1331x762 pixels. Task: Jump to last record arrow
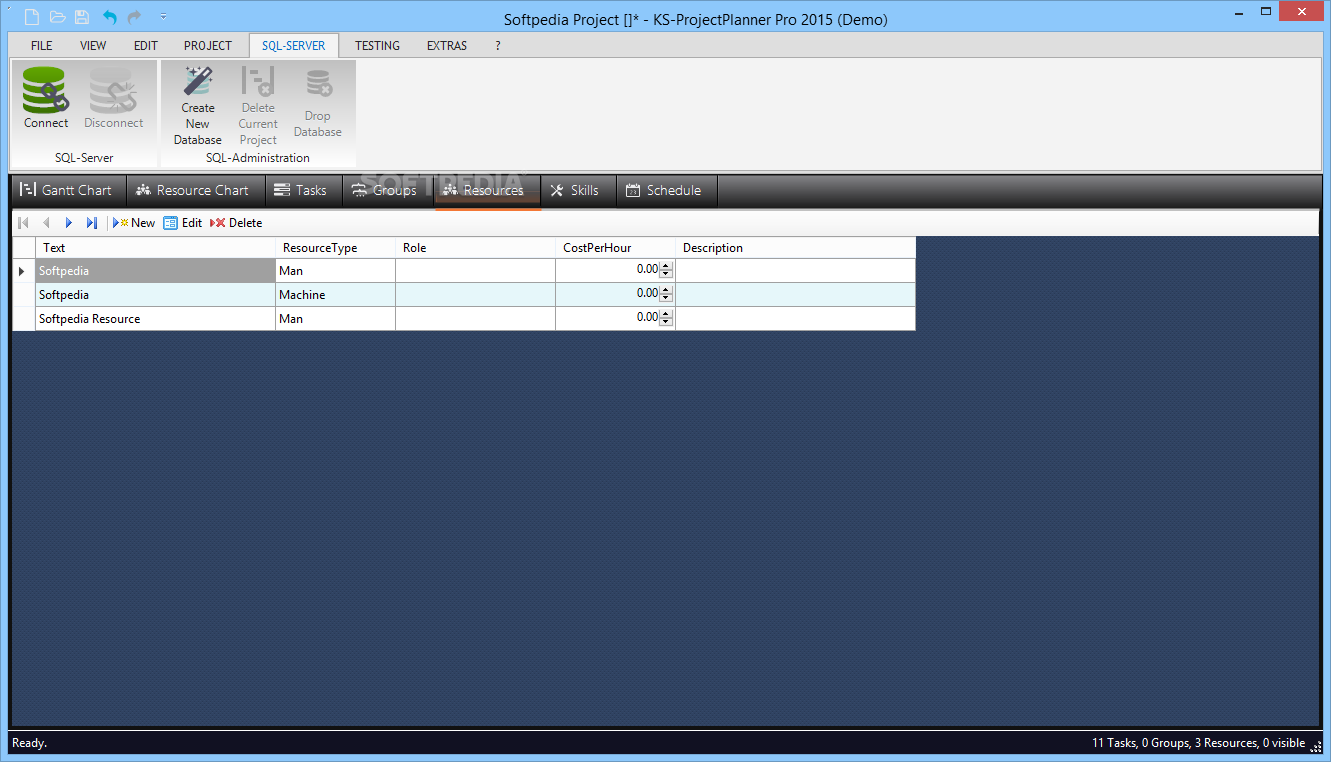click(92, 223)
